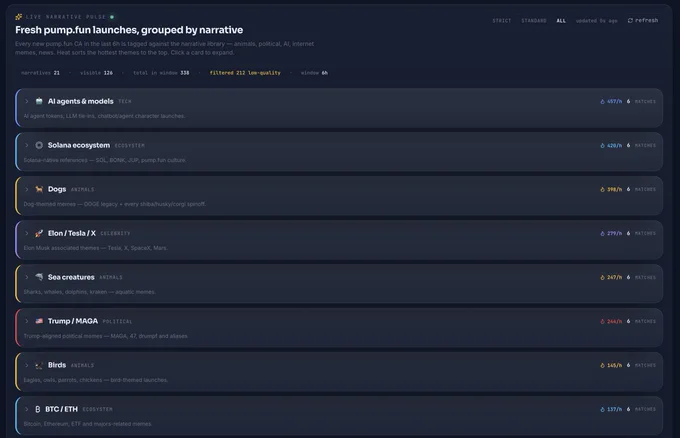This screenshot has width=680, height=438.
Task: Click the flame icon next to 137/h
Action: tap(602, 409)
